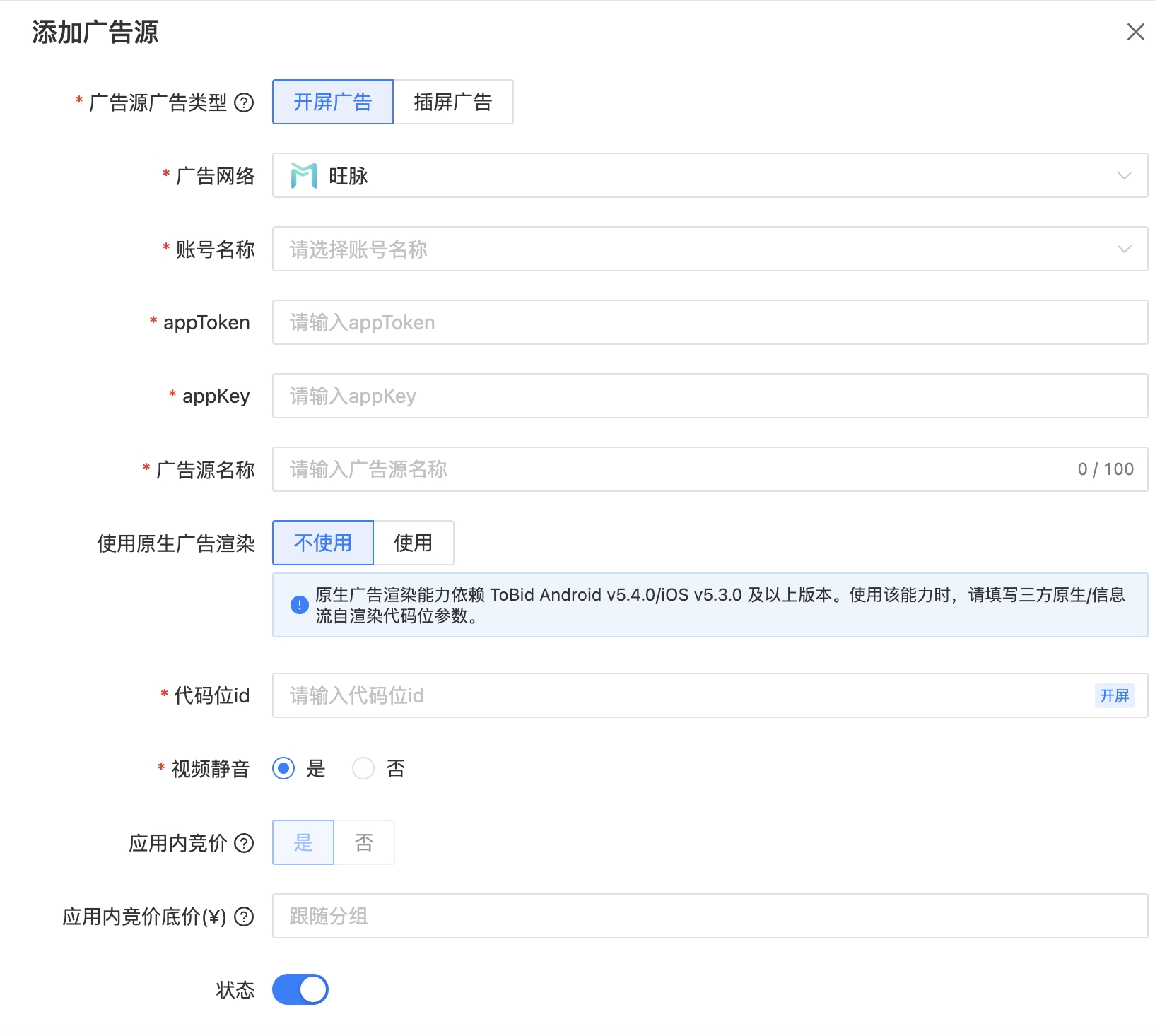This screenshot has height=1036, width=1155.
Task: Choose 是 for 应用内竞价
Action: pos(303,842)
